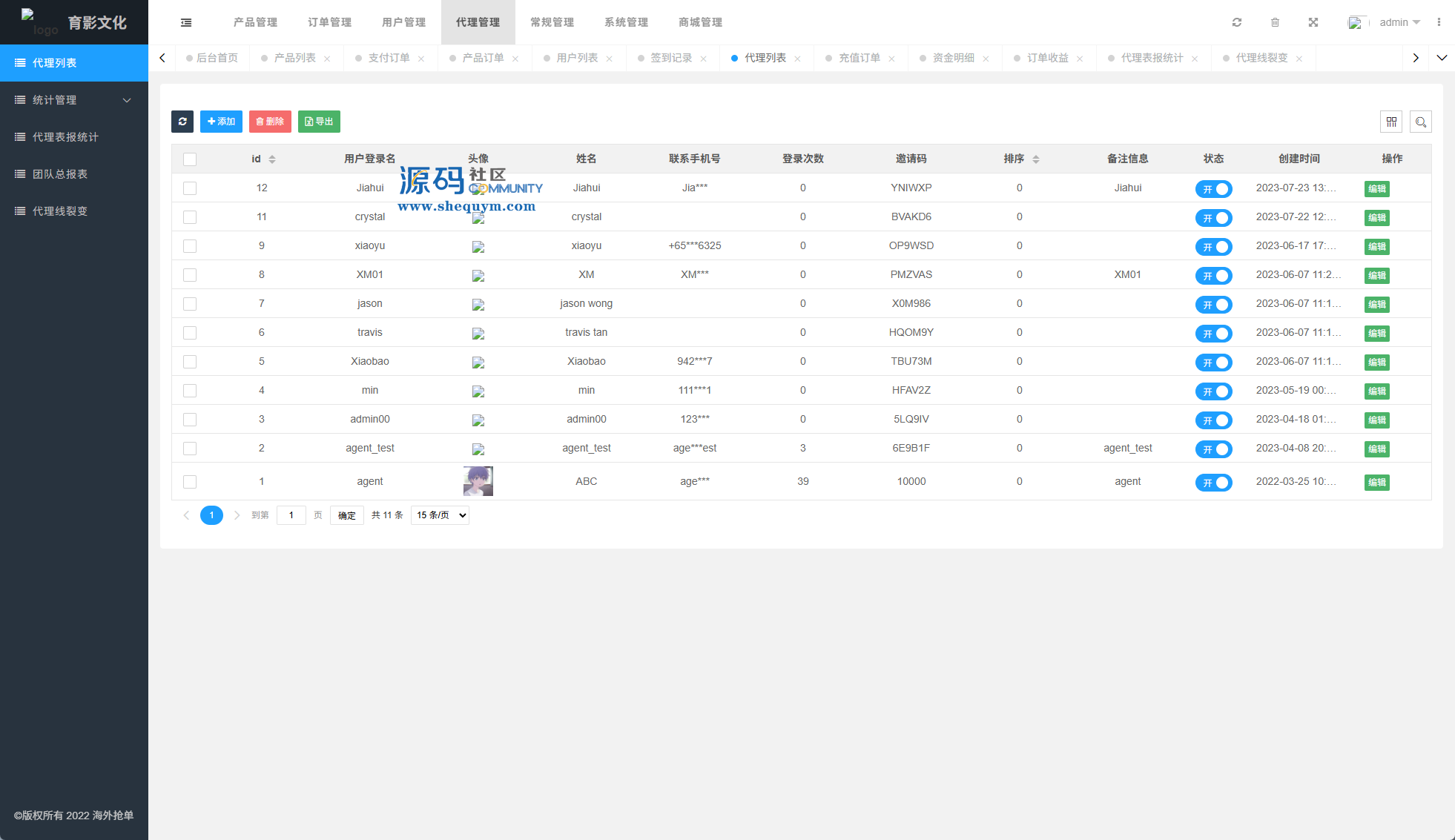The image size is (1455, 840).
Task: Expand the 统计管理 sidebar menu
Action: (x=74, y=100)
